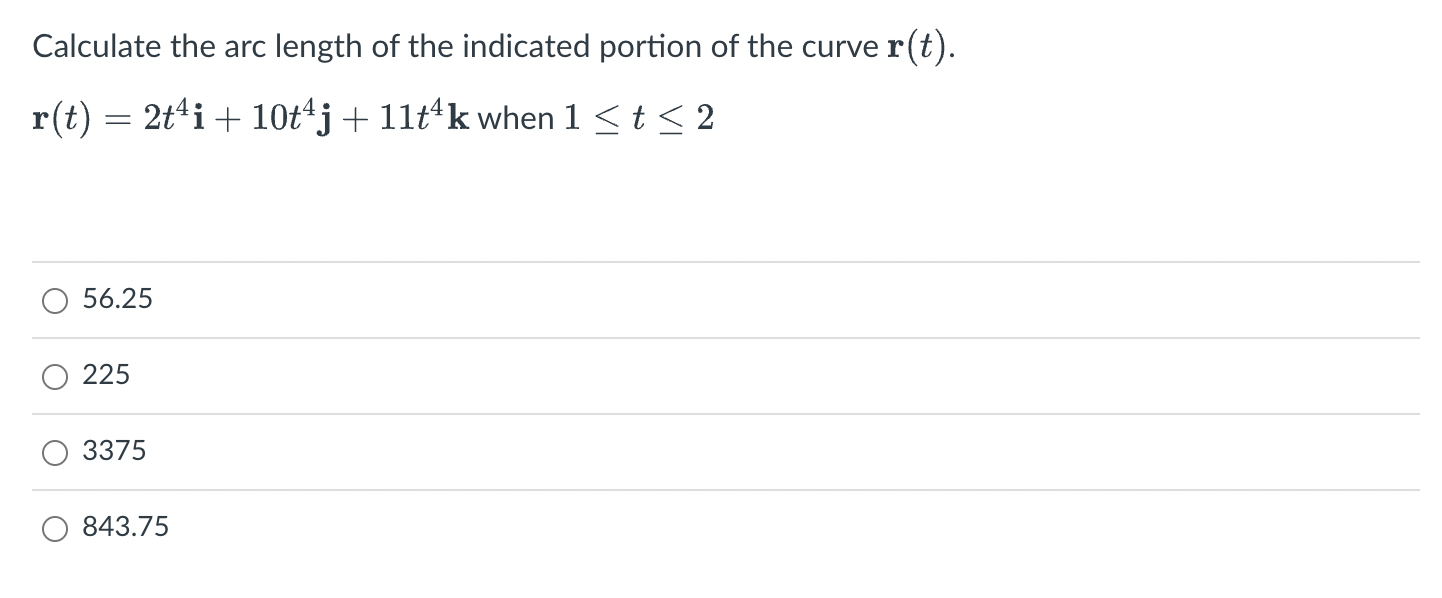Viewport: 1442px width, 598px height.
Task: Select the radio button for 225
Action: click(55, 376)
